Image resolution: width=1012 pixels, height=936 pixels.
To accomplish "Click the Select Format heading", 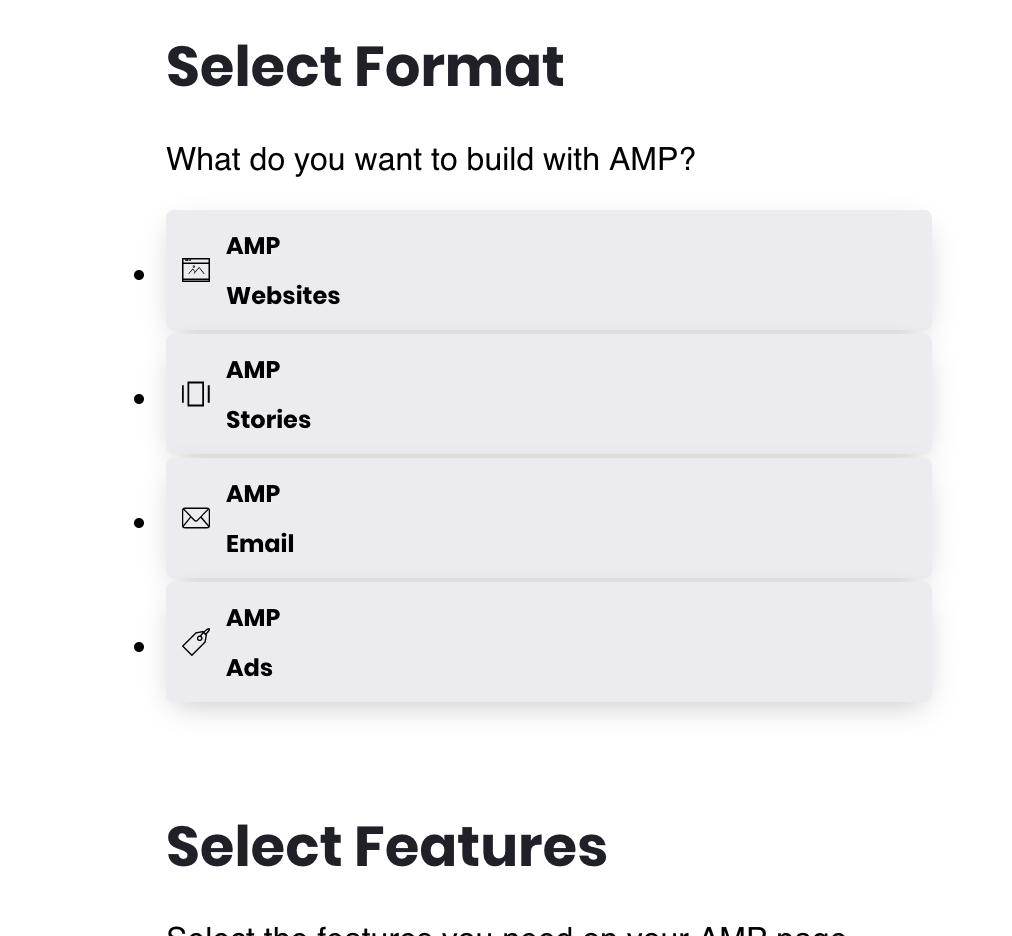I will pyautogui.click(x=366, y=66).
